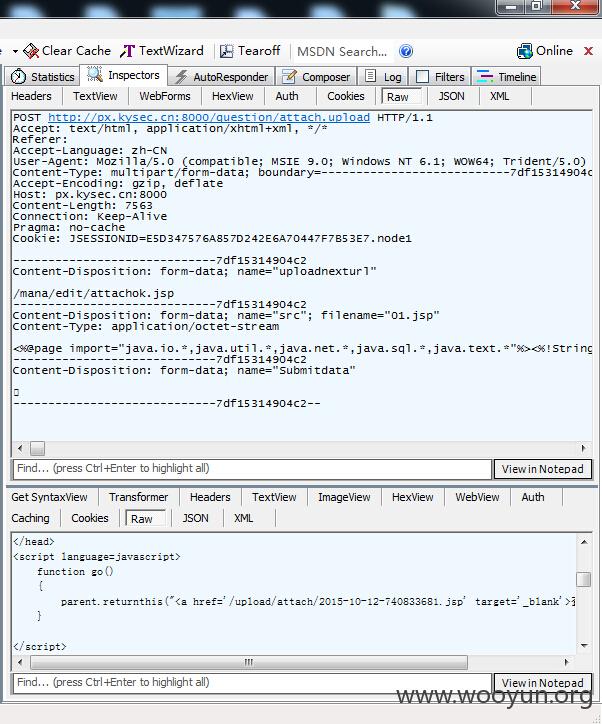
Task: Click in the MSDN Search box
Action: (342, 51)
